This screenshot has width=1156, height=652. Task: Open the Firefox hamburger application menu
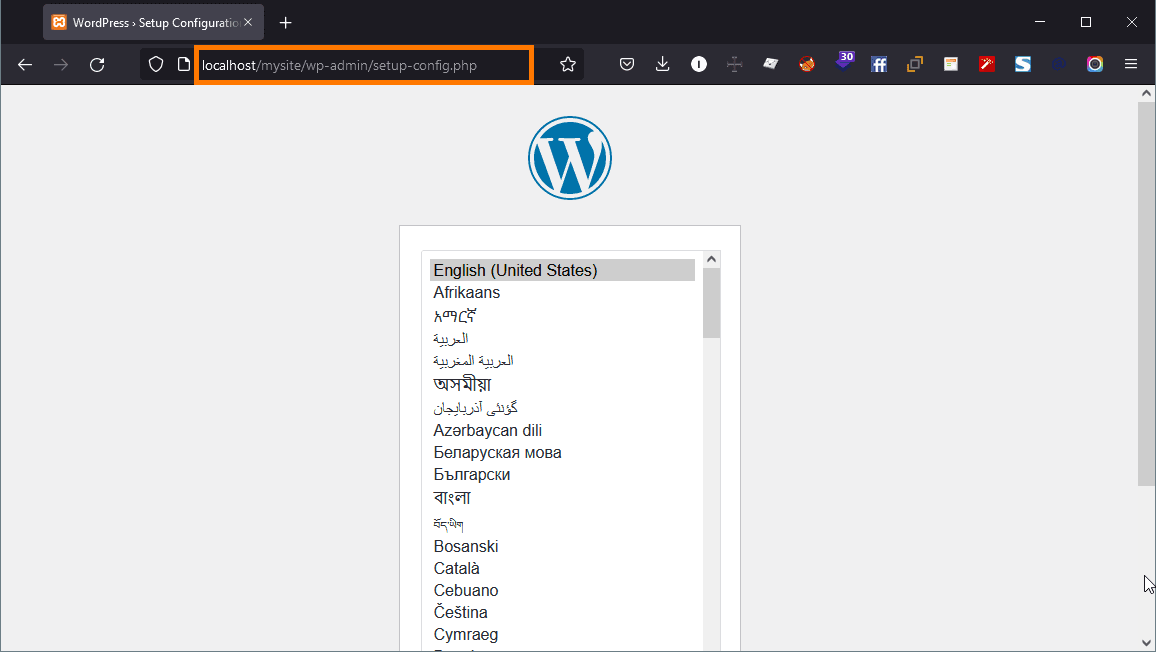(x=1131, y=65)
